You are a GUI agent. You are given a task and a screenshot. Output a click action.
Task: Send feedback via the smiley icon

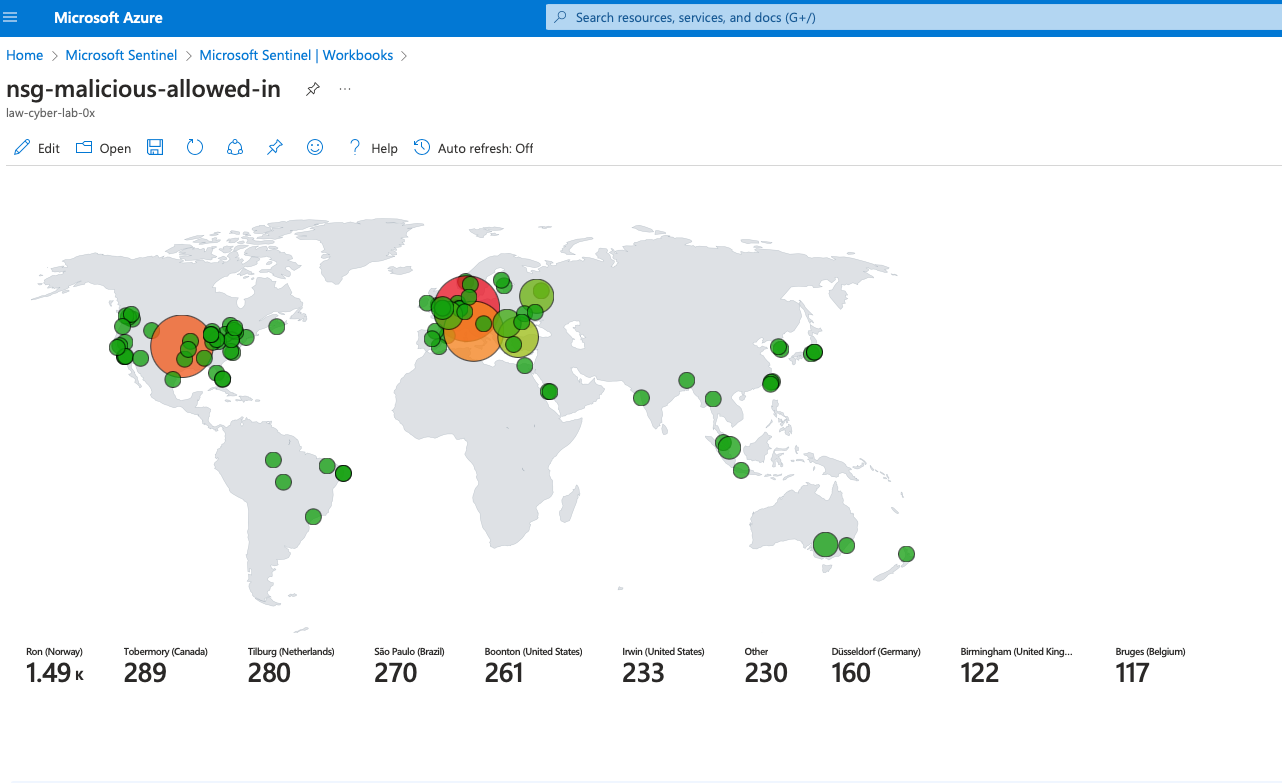[x=315, y=148]
